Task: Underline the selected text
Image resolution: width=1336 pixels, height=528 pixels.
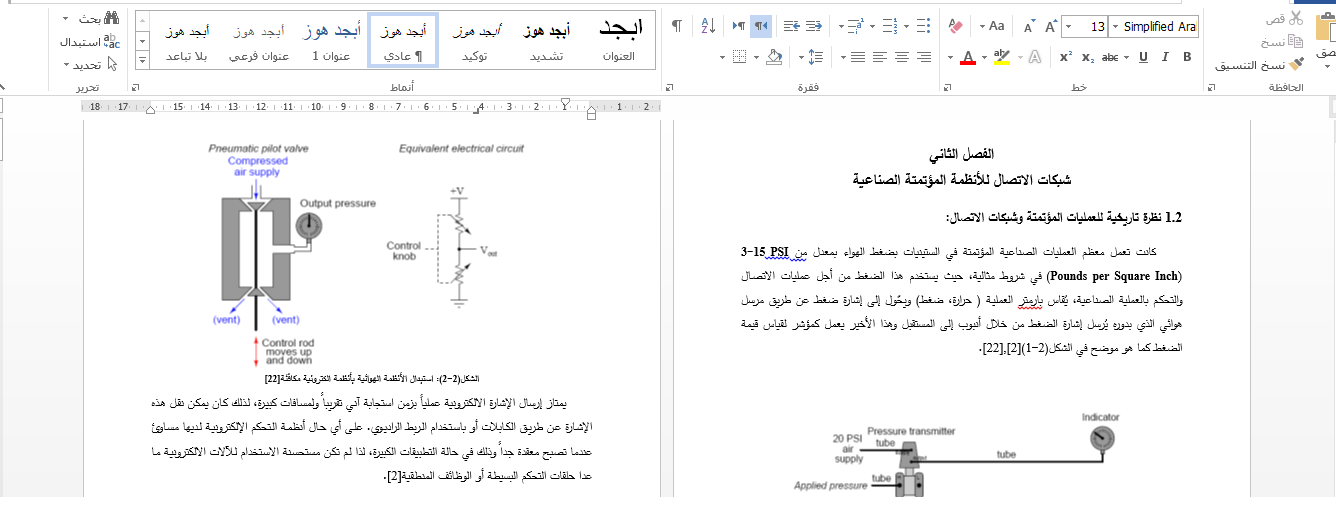Action: (x=1143, y=57)
